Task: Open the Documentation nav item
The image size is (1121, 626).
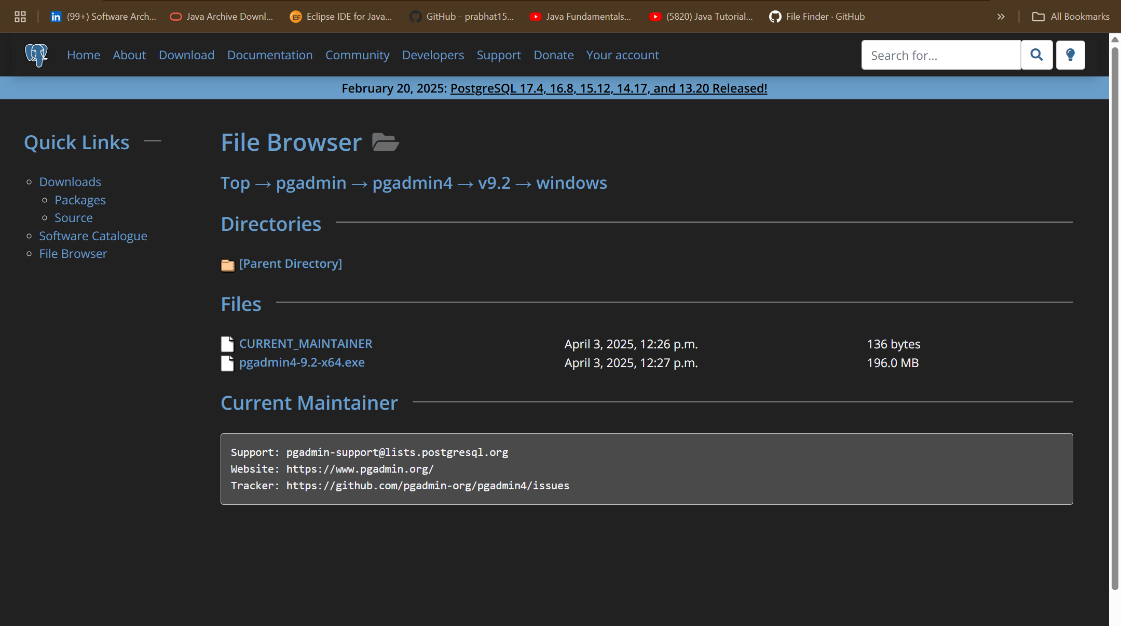Action: [x=270, y=55]
